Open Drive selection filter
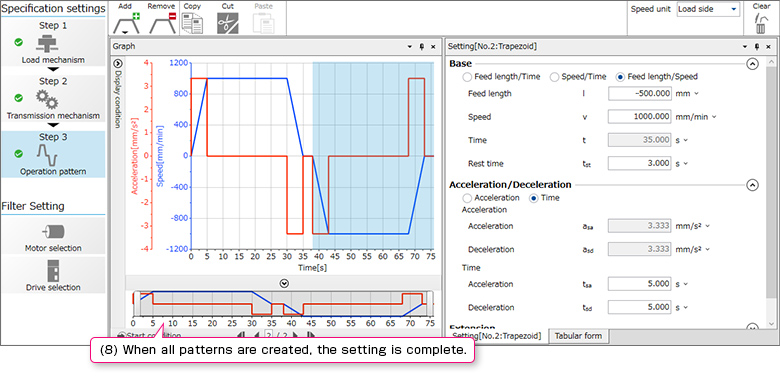This screenshot has height=379, width=780. click(x=53, y=275)
